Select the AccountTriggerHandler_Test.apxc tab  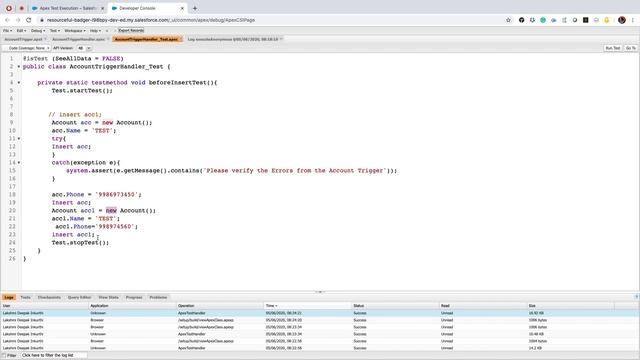click(146, 40)
